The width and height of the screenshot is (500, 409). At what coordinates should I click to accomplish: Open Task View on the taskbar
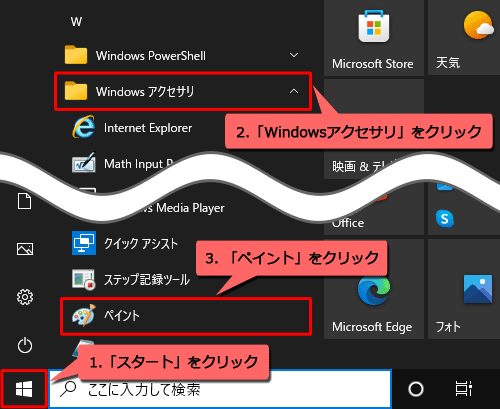[x=464, y=389]
